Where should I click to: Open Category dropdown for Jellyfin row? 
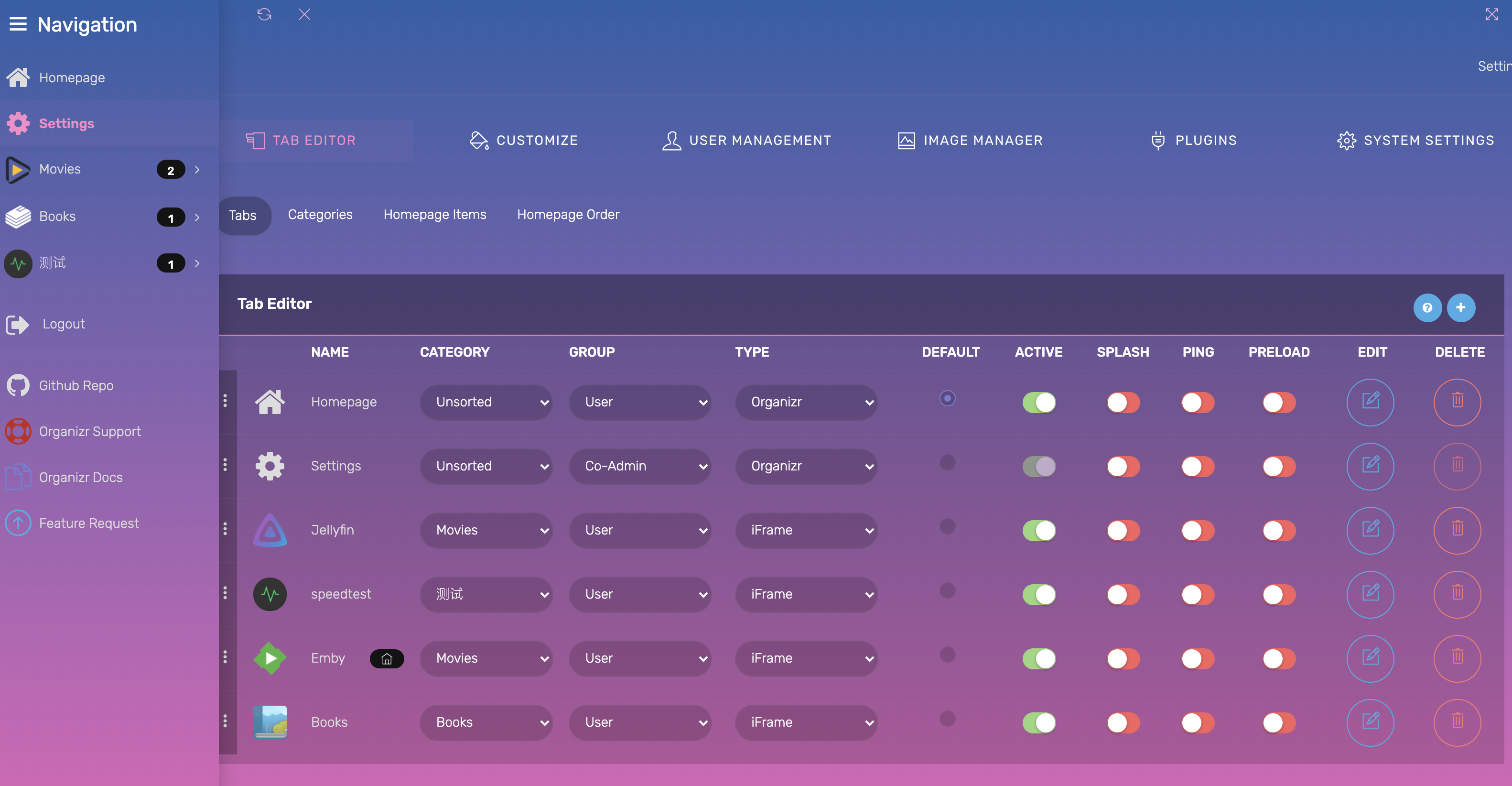[486, 530]
